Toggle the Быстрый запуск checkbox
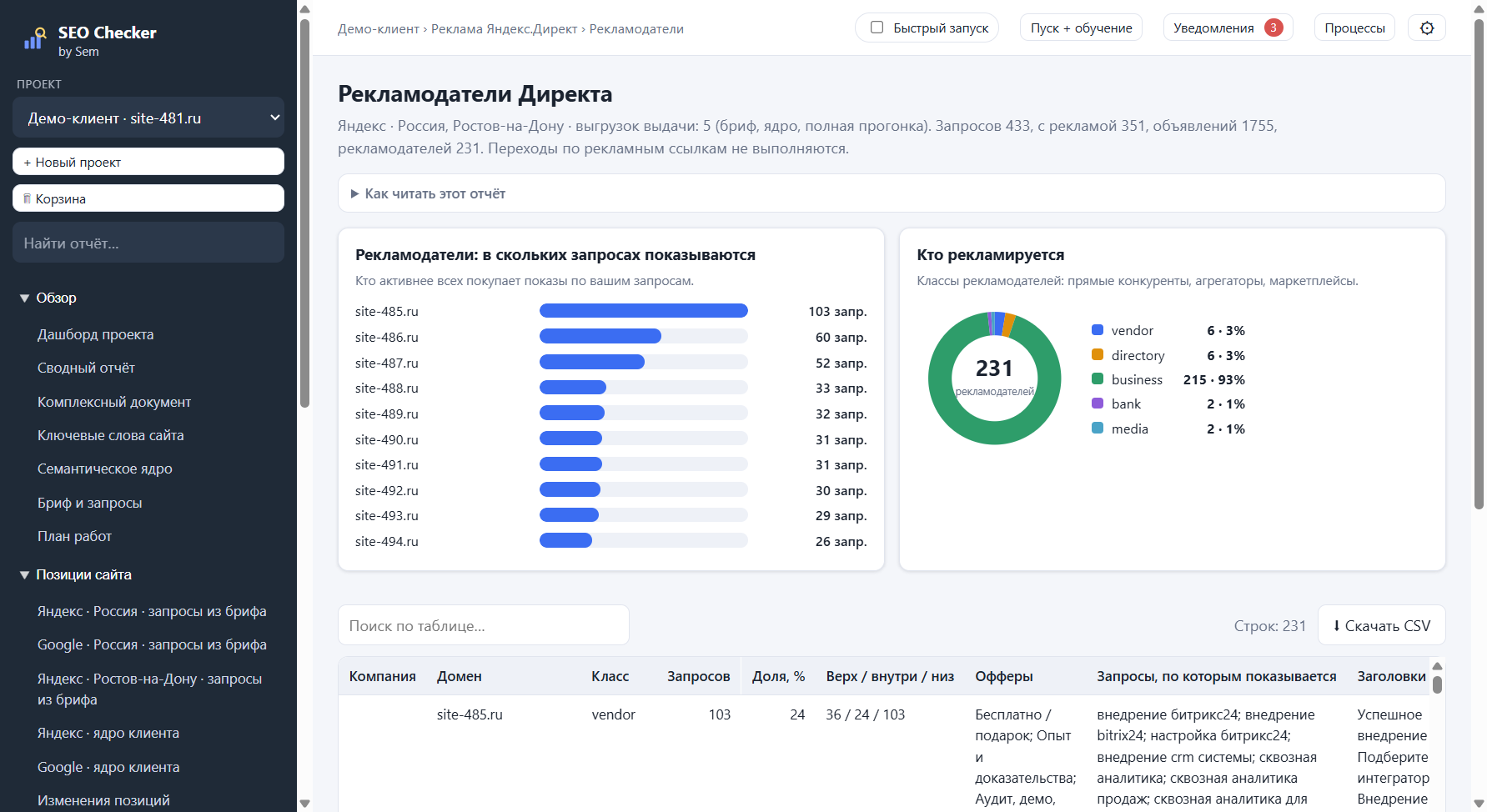The height and width of the screenshot is (812, 1487). [877, 28]
